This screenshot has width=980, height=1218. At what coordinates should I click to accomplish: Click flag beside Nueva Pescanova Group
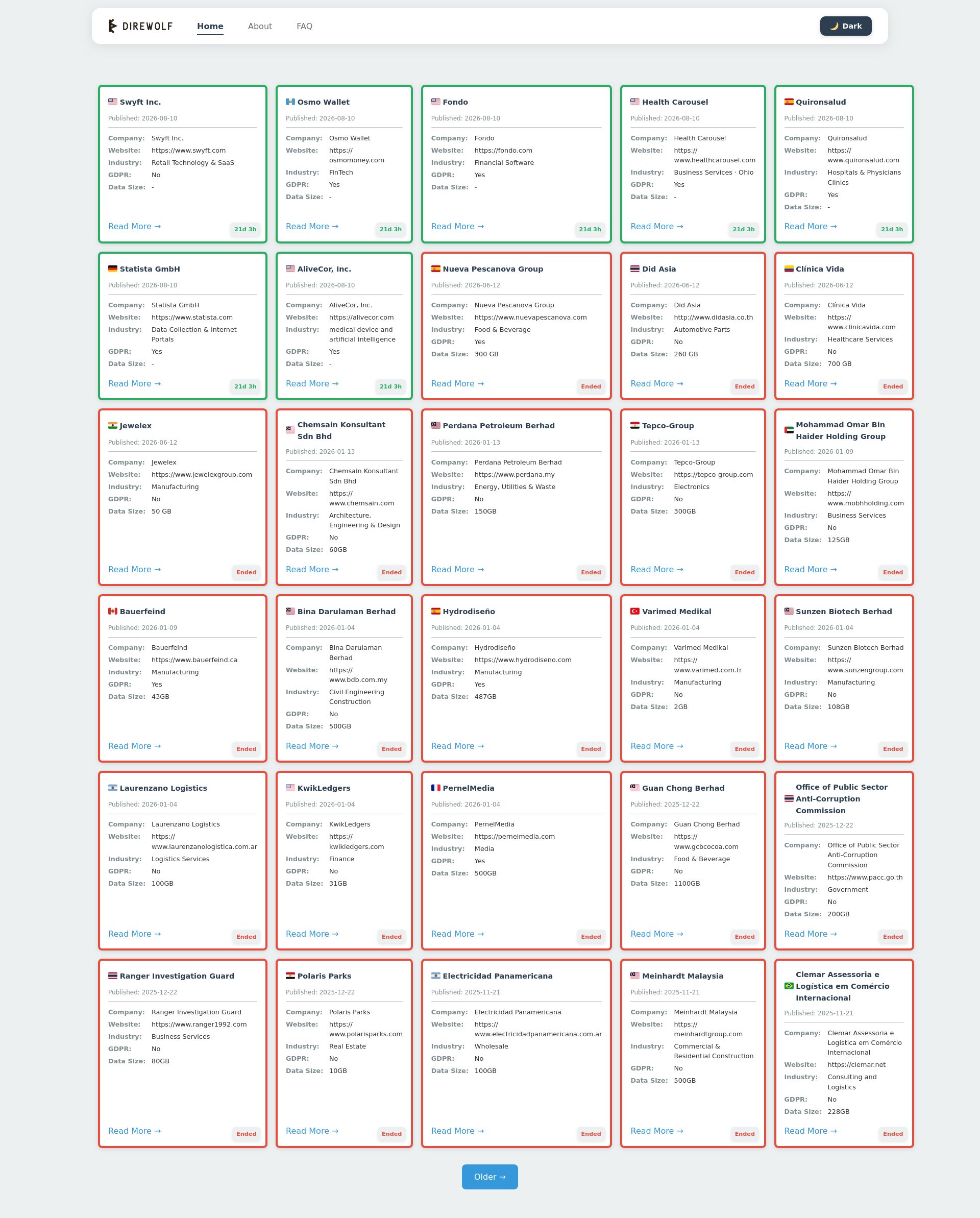tap(435, 269)
